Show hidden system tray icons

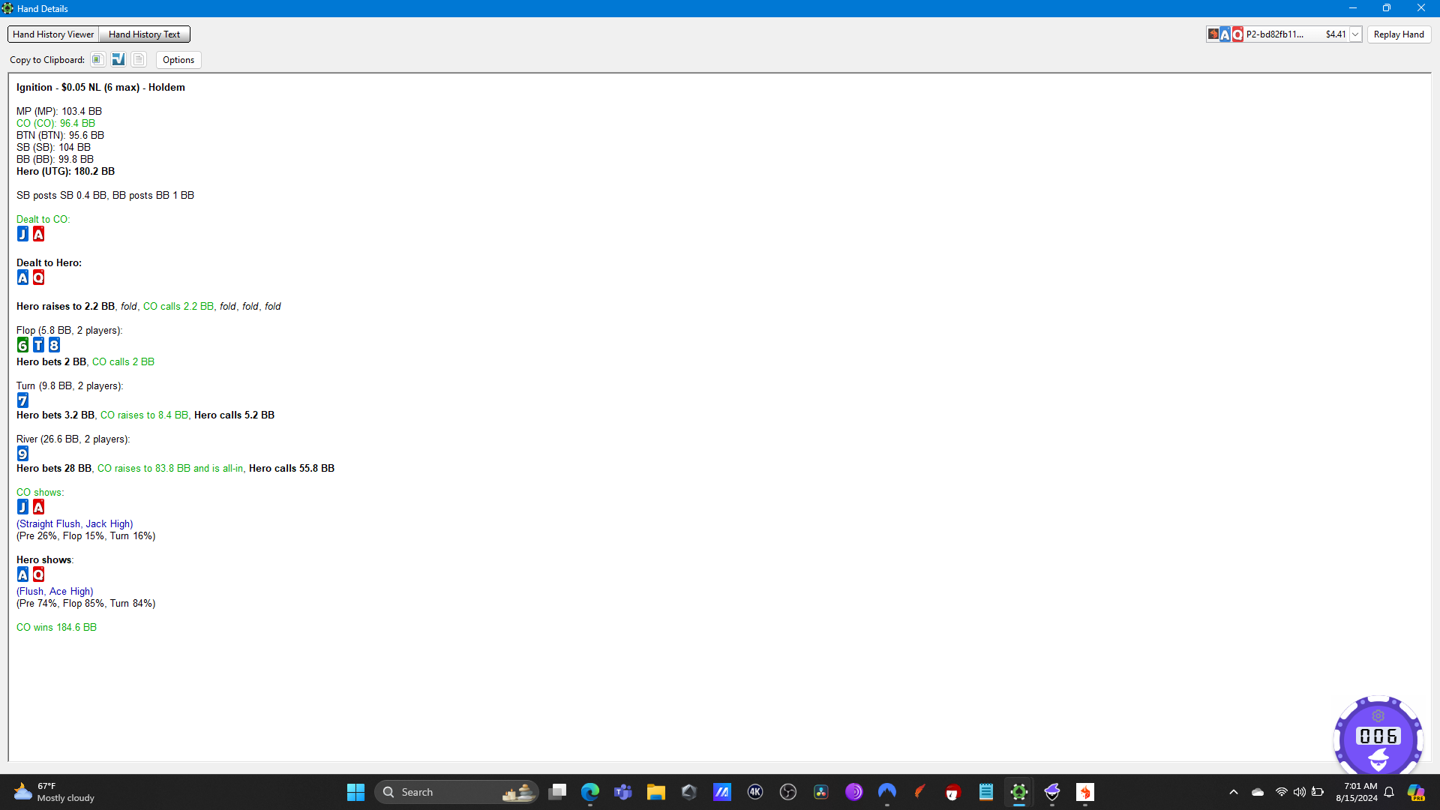pos(1233,792)
